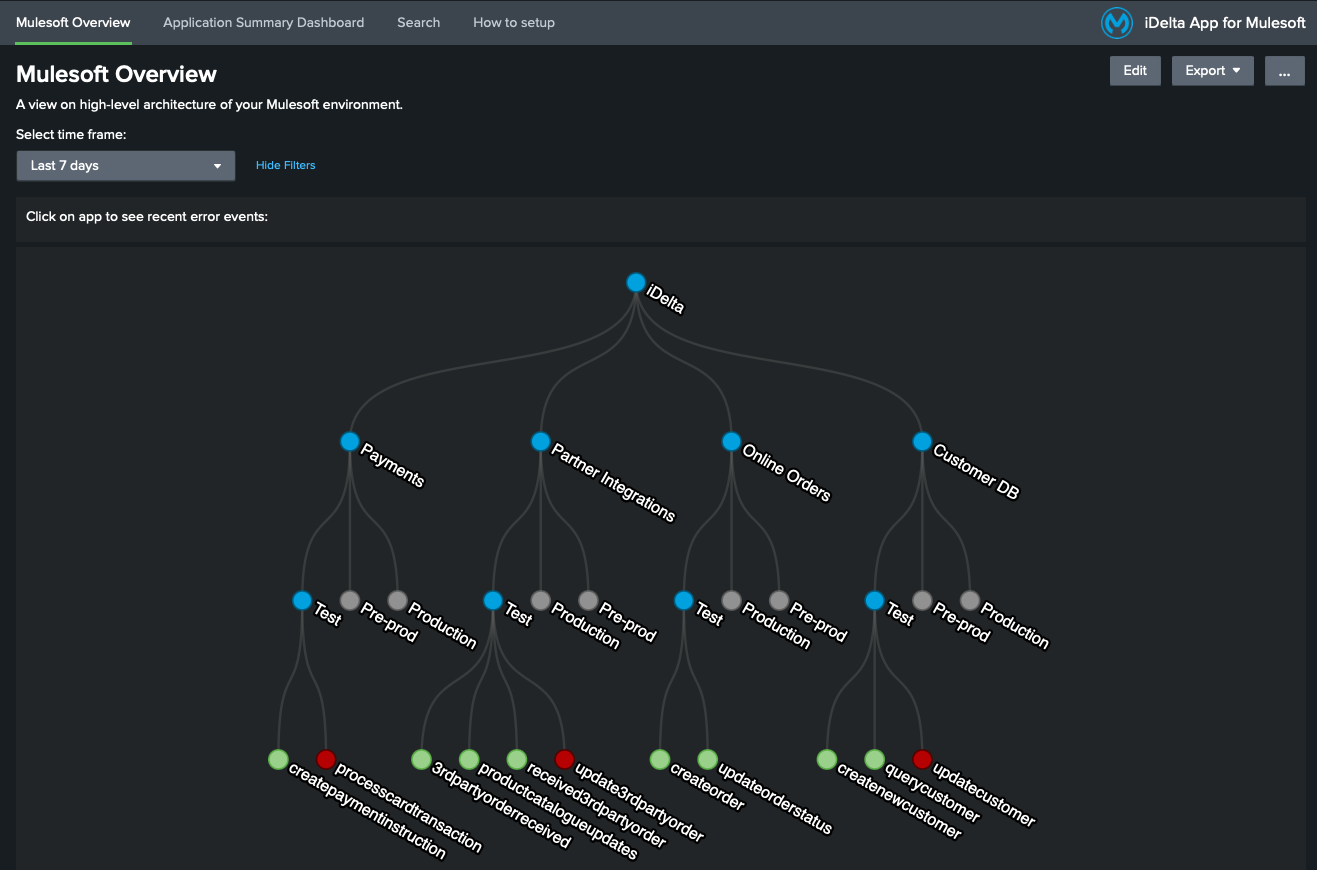Click the iDelta root node
Viewport: 1317px width, 870px height.
(636, 283)
